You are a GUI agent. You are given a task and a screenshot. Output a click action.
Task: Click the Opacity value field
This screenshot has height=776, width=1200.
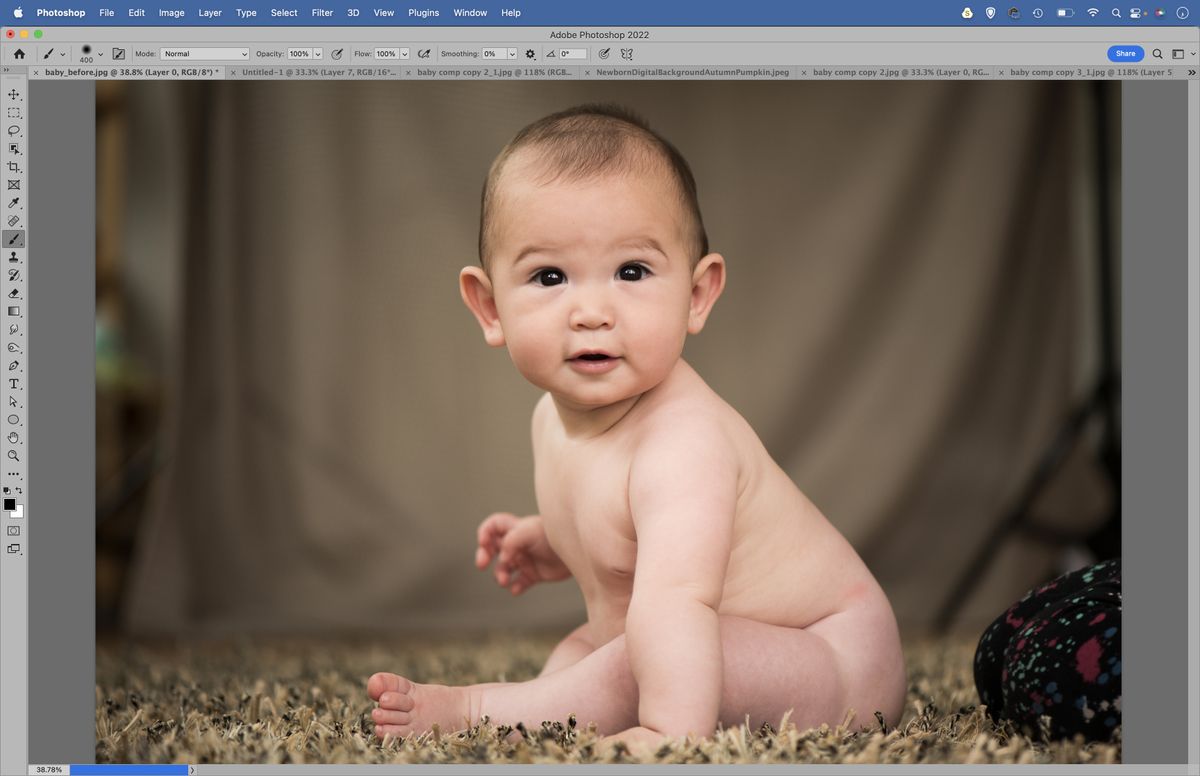(x=300, y=54)
